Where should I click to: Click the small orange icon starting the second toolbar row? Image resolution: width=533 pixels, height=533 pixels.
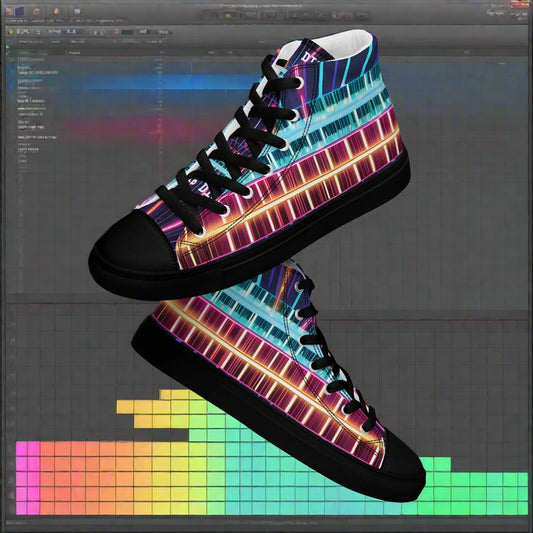11,32
